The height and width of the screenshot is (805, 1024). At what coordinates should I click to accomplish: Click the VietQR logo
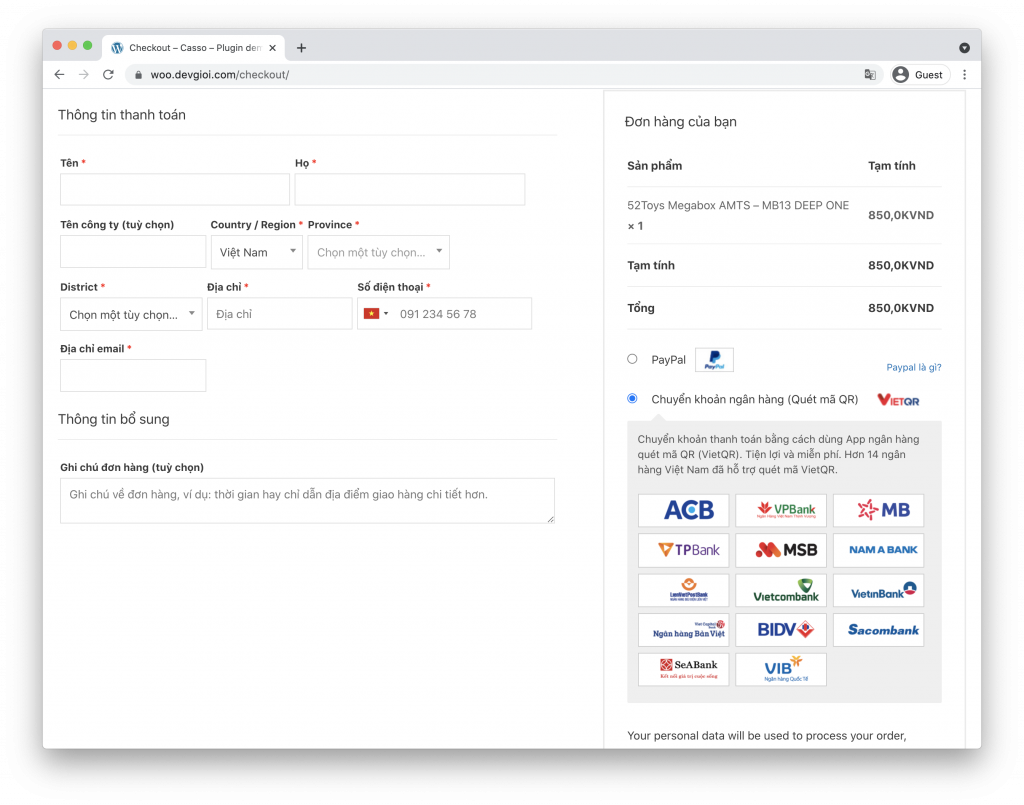[898, 400]
